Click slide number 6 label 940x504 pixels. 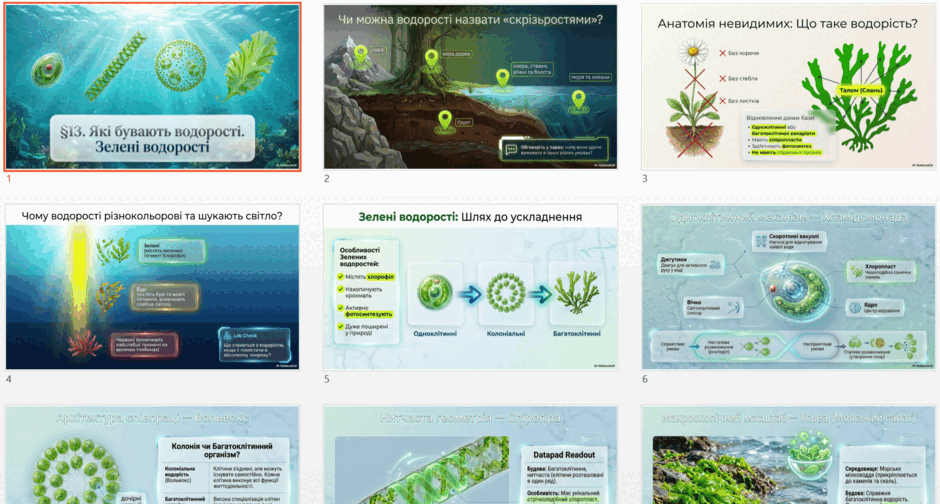click(644, 379)
